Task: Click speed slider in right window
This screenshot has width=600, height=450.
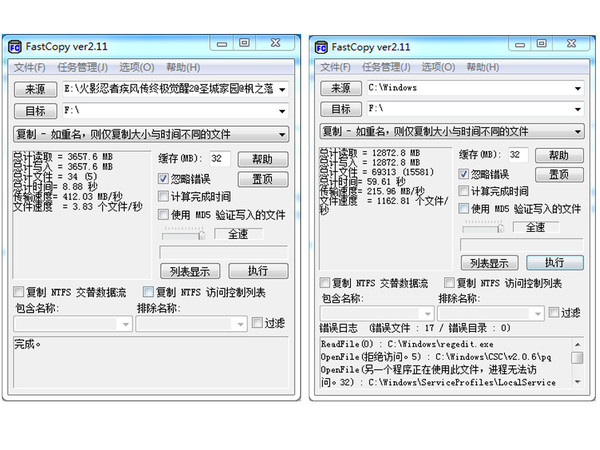Action: pos(483,227)
